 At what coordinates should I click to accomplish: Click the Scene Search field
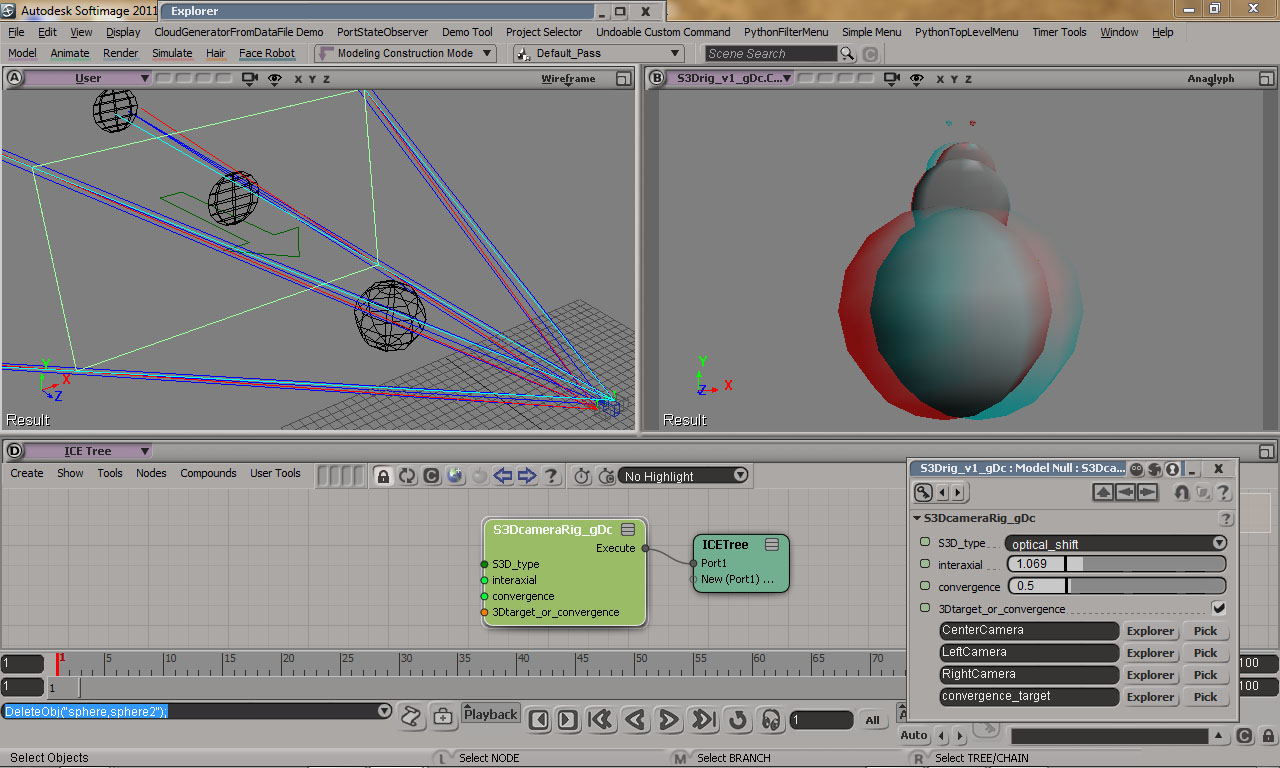[770, 54]
